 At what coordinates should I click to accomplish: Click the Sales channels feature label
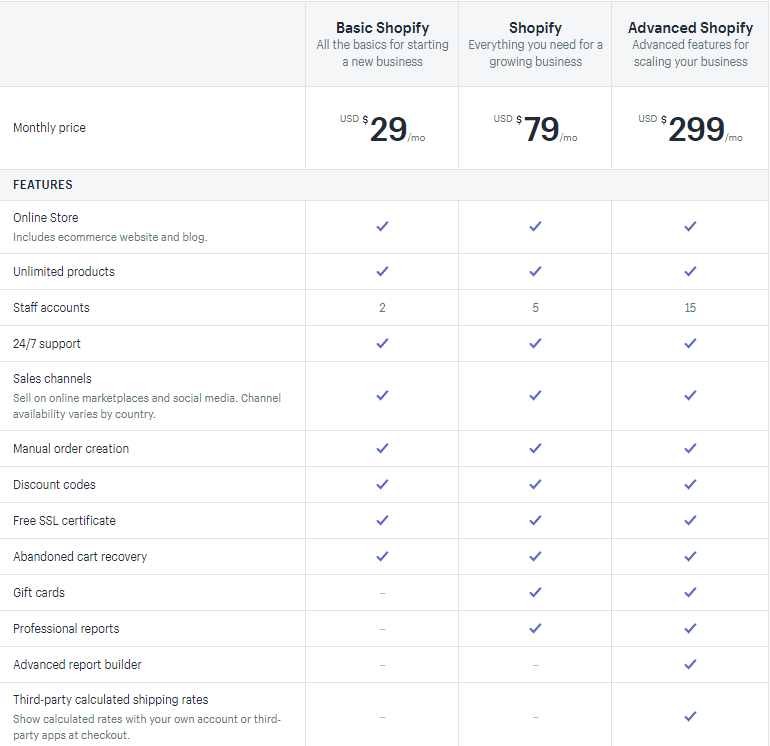[52, 379]
